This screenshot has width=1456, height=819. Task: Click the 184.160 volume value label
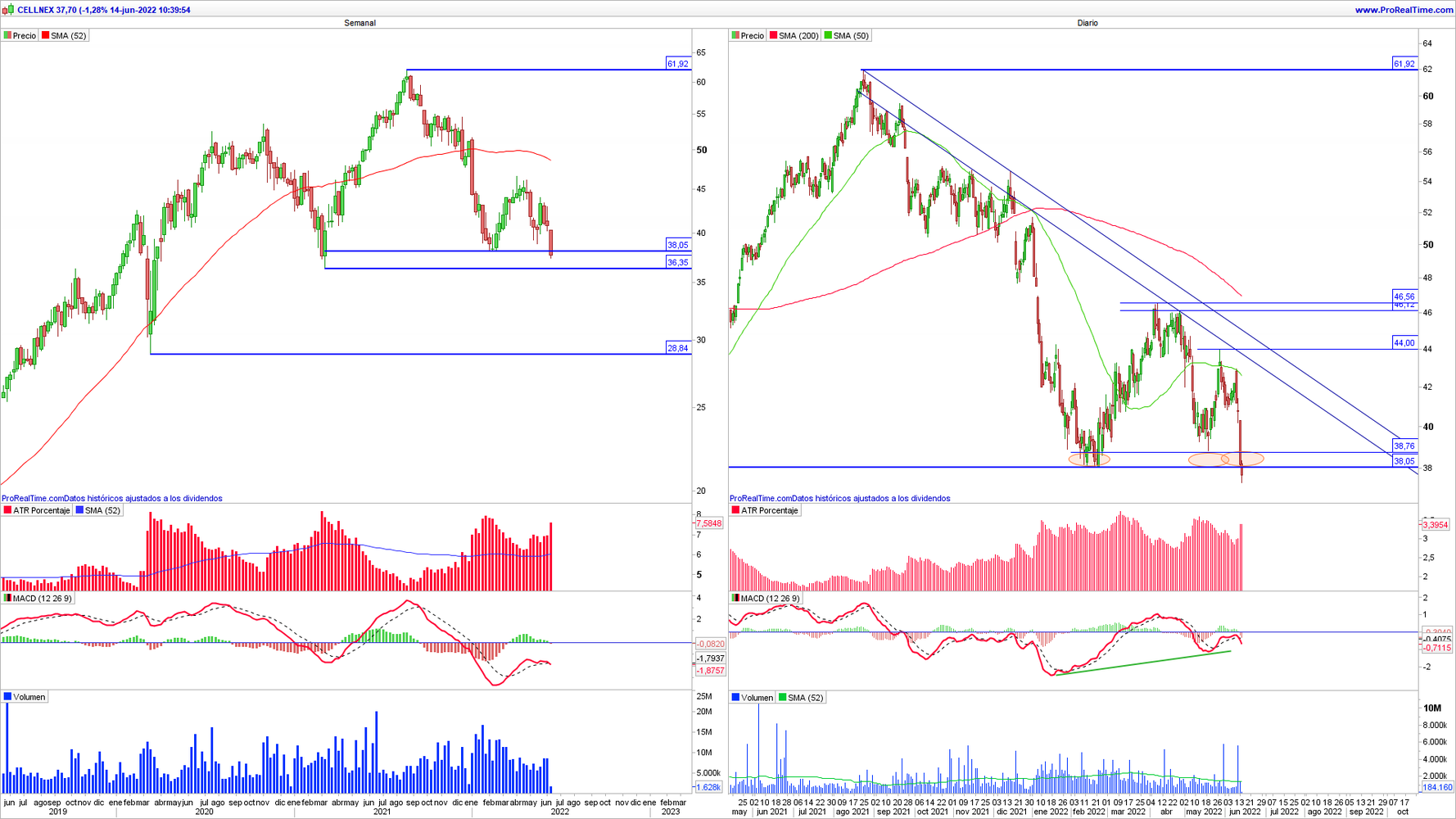[x=1437, y=787]
